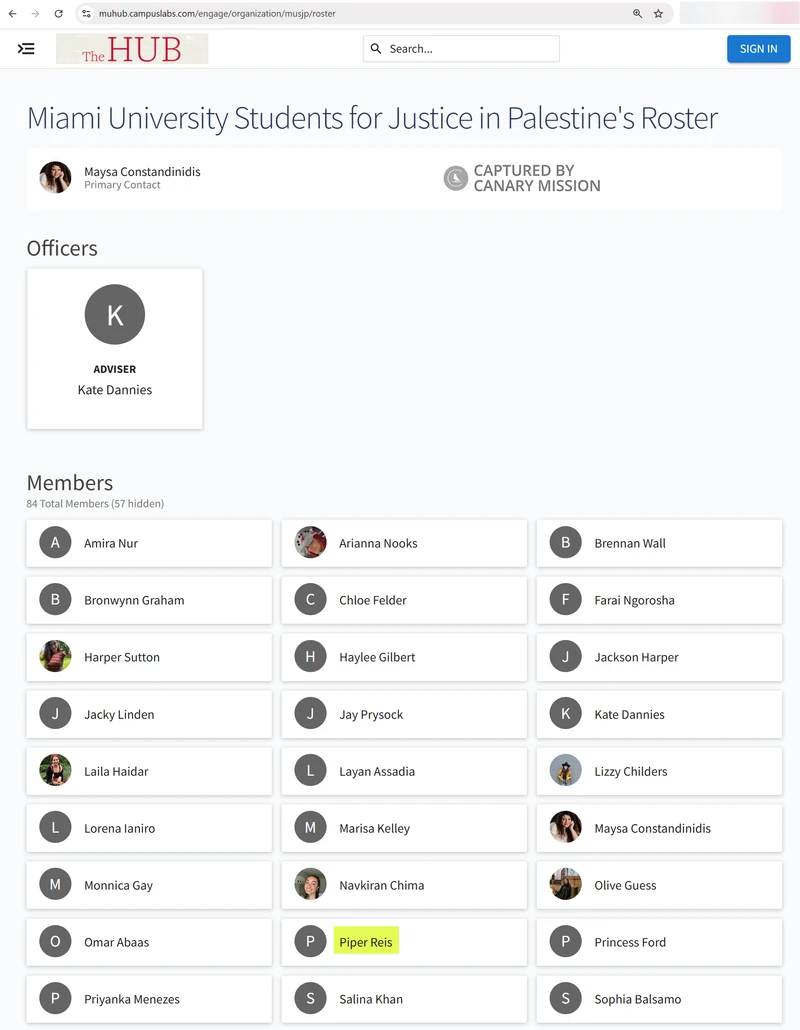
Task: Click Harper Sutton's profile photo
Action: click(x=55, y=657)
